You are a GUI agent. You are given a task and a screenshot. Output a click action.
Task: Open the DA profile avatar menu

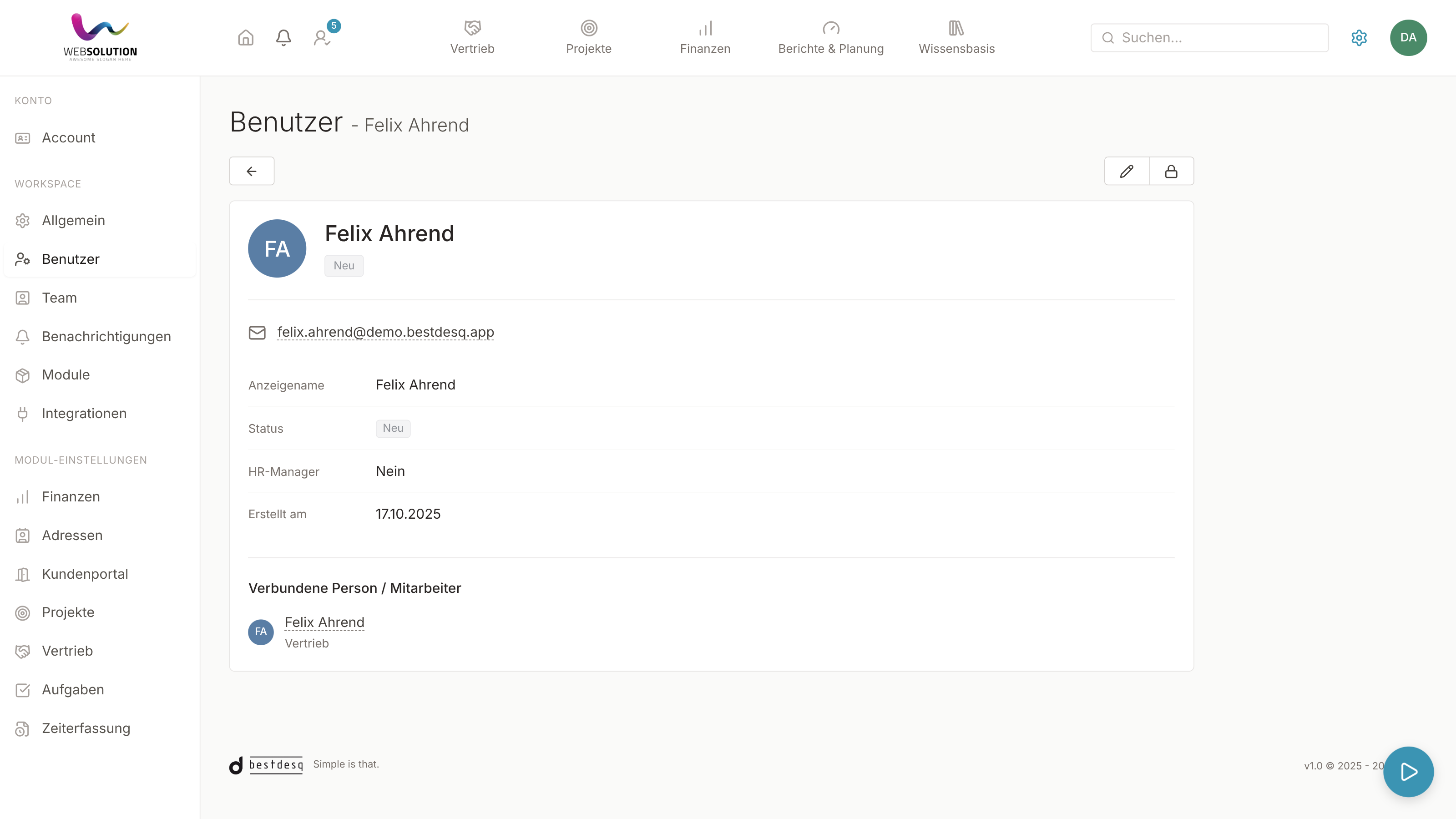point(1408,38)
